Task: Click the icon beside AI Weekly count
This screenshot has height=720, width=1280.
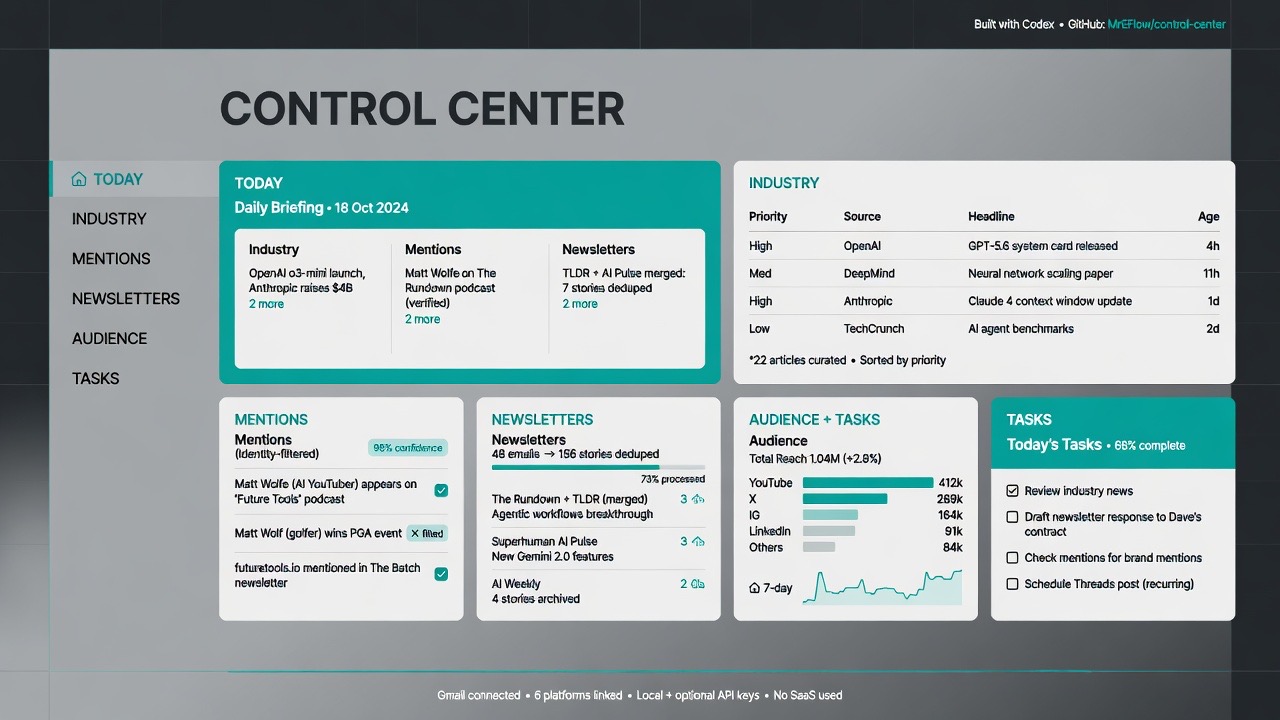Action: point(698,584)
